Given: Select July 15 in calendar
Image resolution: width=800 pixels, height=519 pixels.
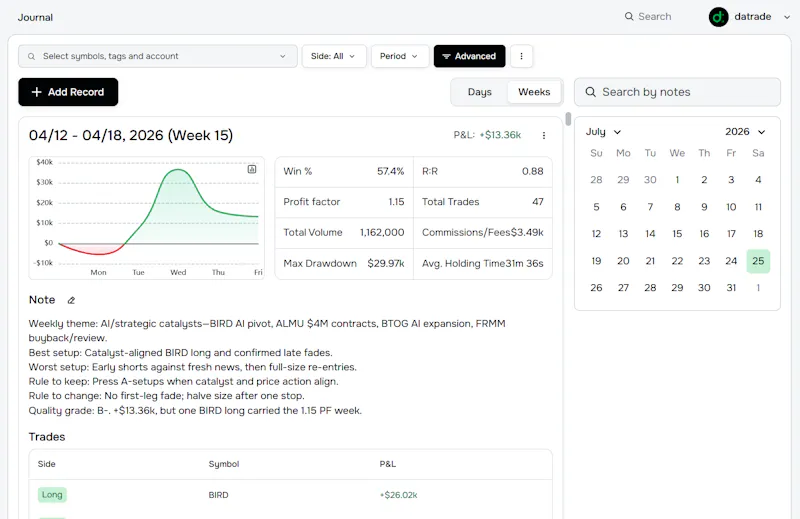Looking at the screenshot, I should click(677, 234).
